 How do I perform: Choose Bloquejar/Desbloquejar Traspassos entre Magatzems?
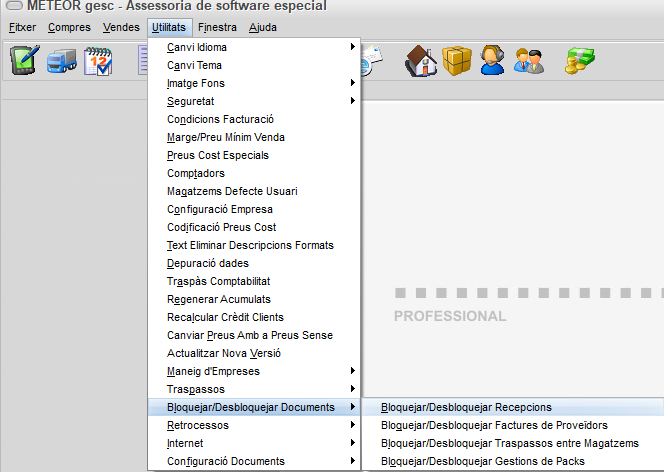[x=513, y=443]
